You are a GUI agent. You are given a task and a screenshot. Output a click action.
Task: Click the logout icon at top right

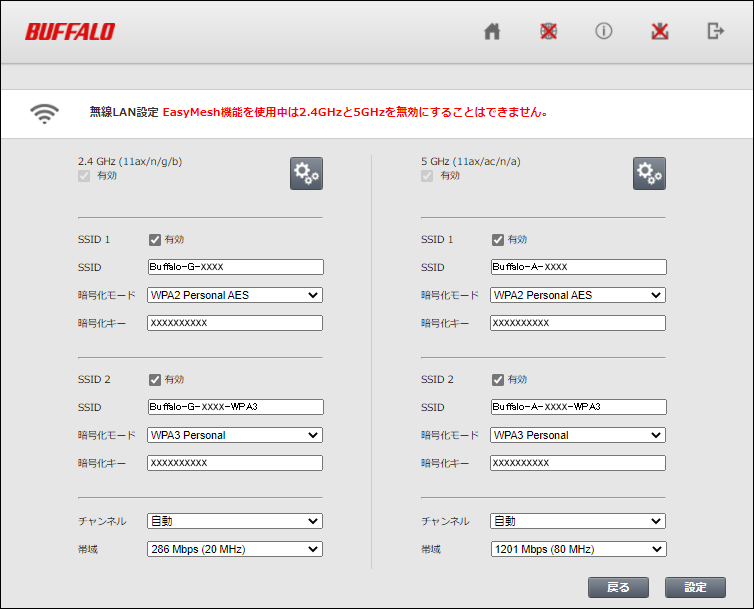point(715,31)
